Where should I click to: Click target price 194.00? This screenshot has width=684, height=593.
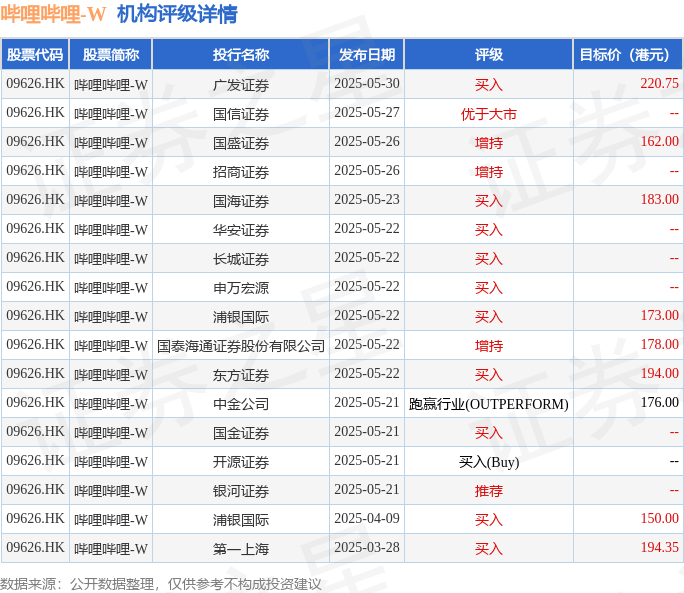pos(659,374)
